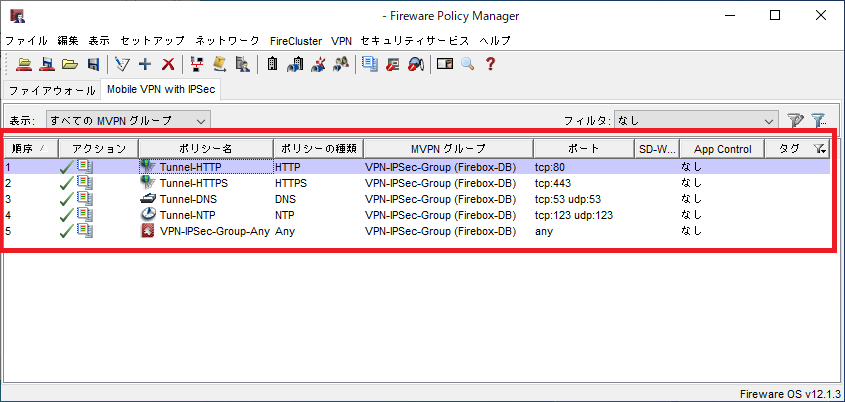Viewport: 845px width, 402px height.
Task: Sort by the ポート column header
Action: [x=584, y=149]
